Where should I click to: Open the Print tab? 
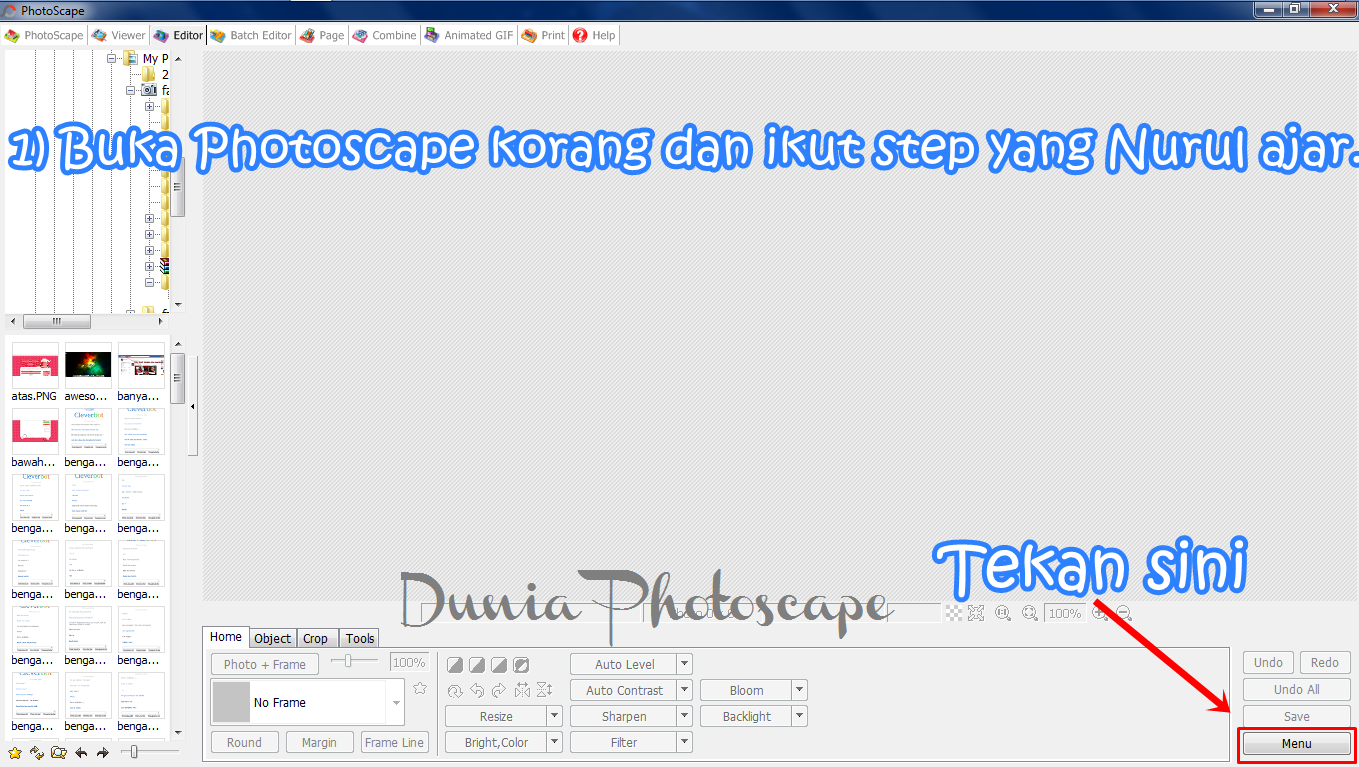(544, 35)
